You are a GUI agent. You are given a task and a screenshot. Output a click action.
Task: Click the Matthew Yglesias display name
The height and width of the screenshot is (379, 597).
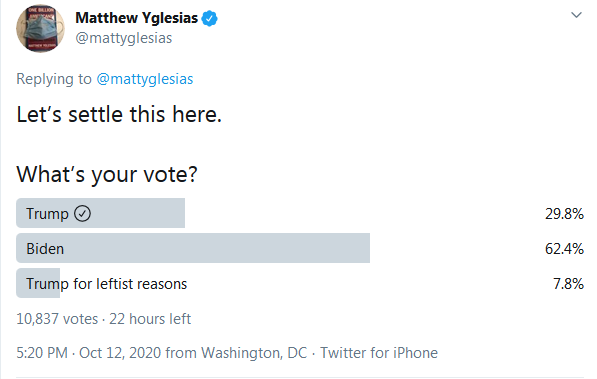coord(136,18)
